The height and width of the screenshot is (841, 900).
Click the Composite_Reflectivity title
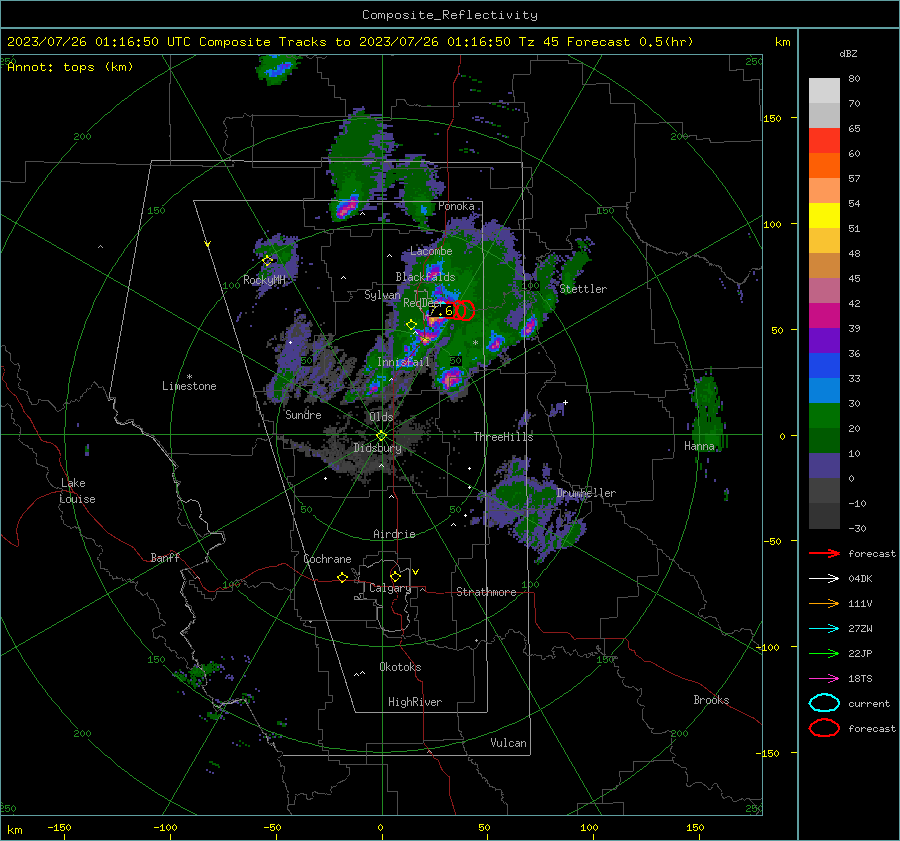coord(450,15)
